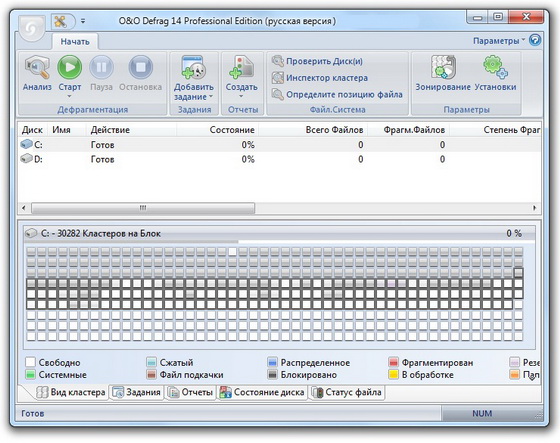The image size is (560, 443).
Task: Switch to the Задания tab
Action: tap(136, 392)
